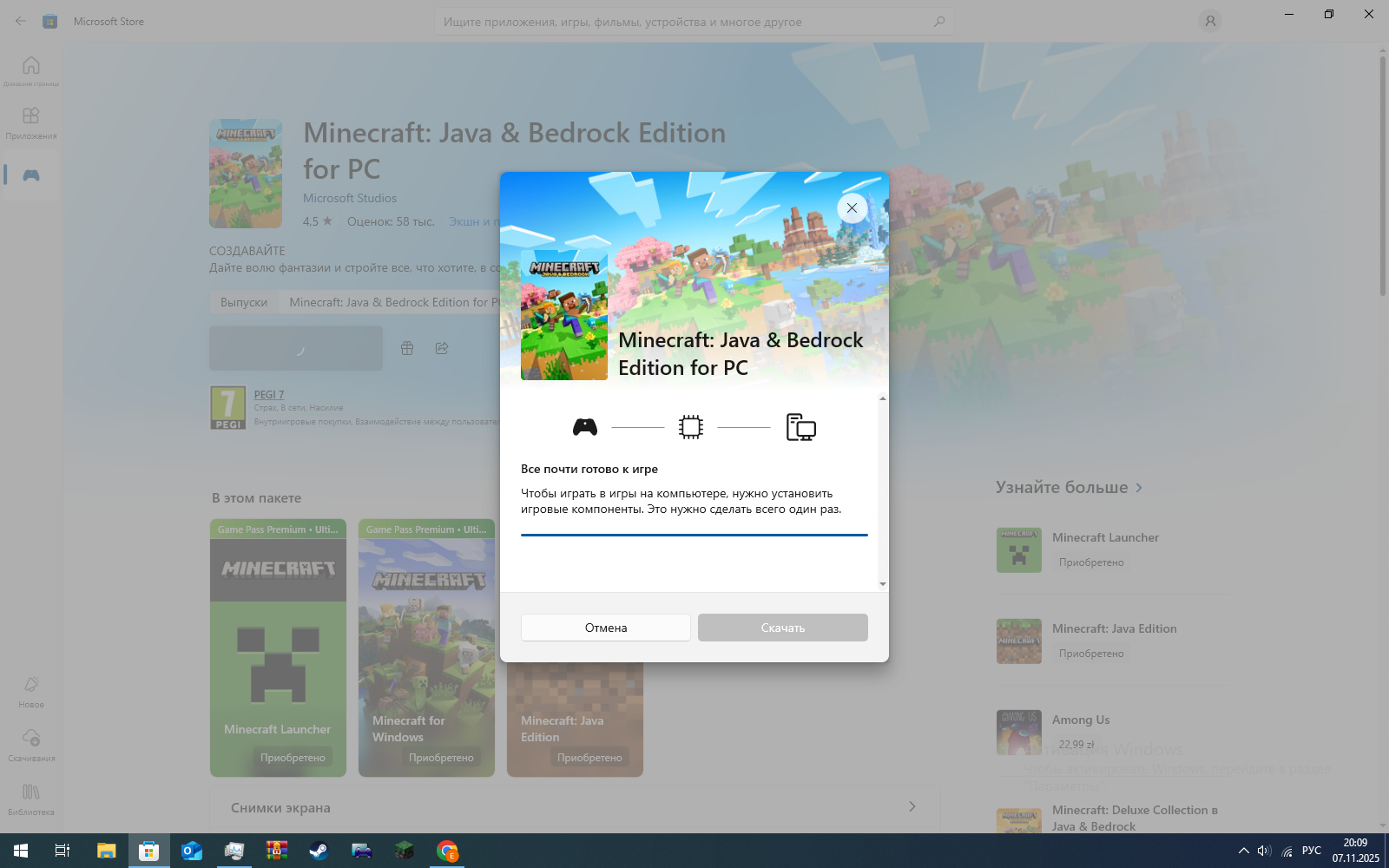Screen dimensions: 1389x868
Task: Click the Скачать button in dialog
Action: click(x=783, y=628)
